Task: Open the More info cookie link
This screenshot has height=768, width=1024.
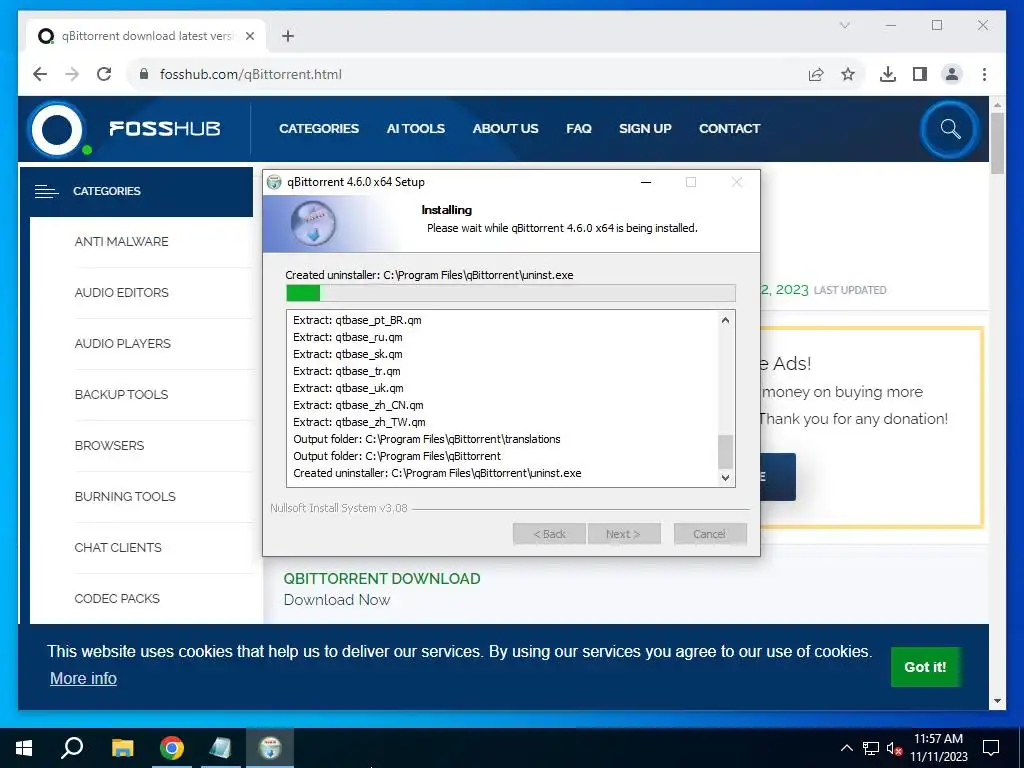Action: click(83, 679)
